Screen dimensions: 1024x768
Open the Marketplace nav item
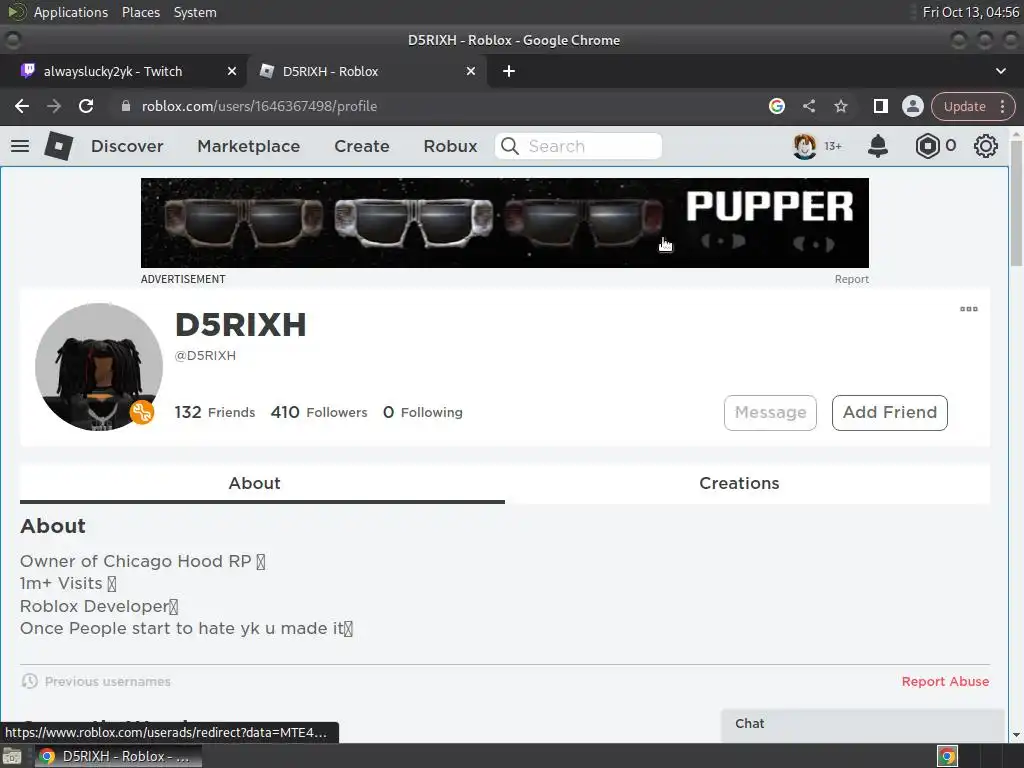pyautogui.click(x=249, y=146)
